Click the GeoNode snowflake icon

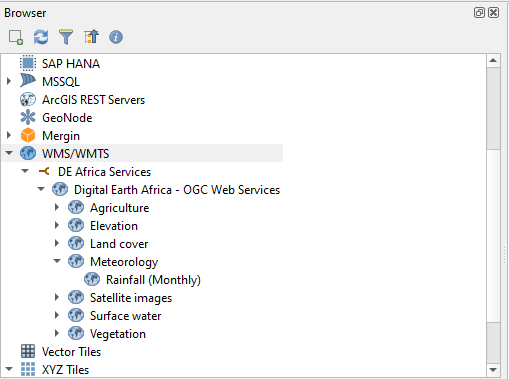28,117
